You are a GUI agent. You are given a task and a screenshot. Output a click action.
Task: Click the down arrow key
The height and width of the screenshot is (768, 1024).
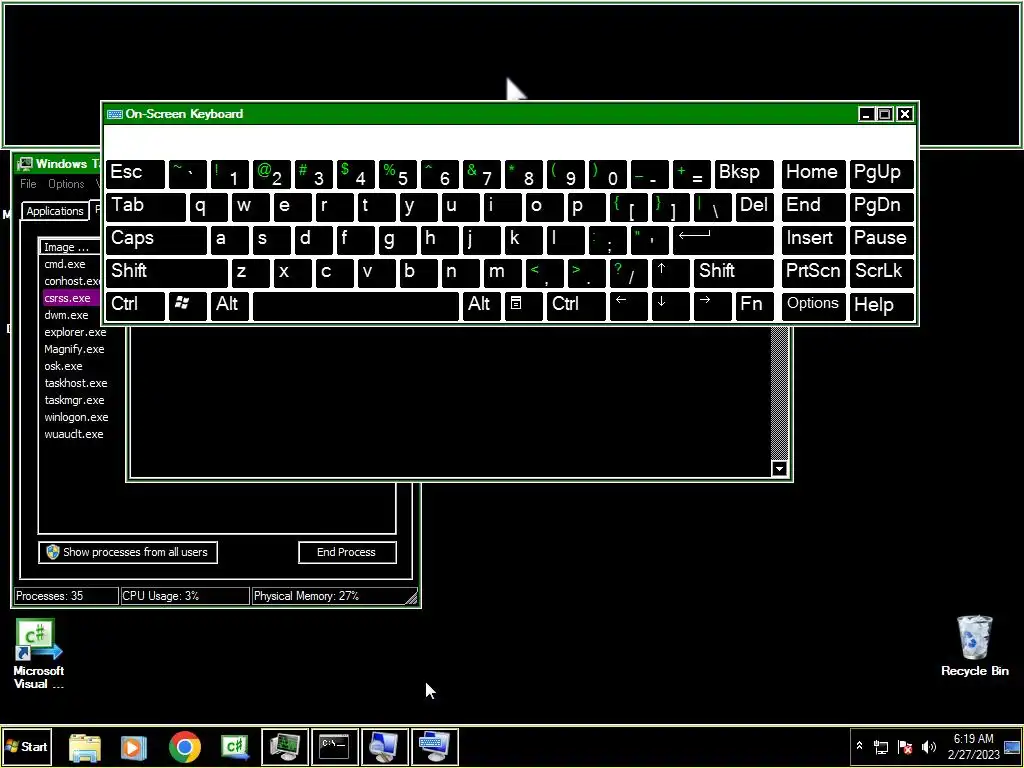tap(670, 306)
